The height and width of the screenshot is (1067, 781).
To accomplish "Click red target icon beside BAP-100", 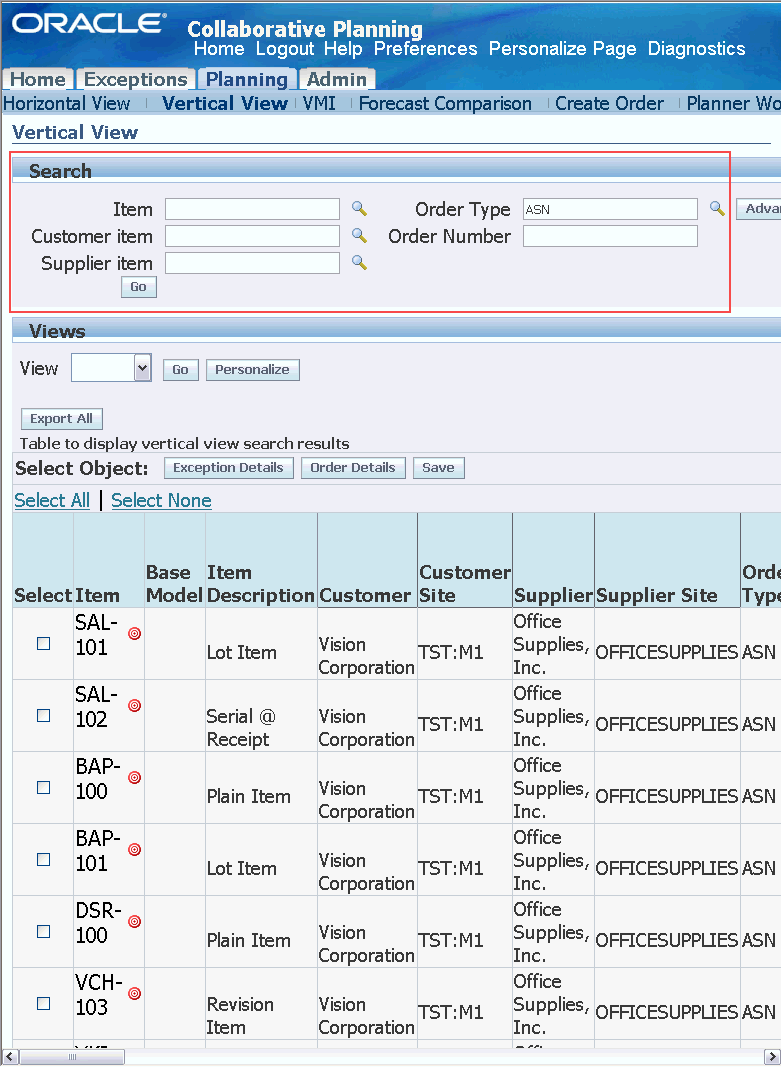I will [x=135, y=778].
